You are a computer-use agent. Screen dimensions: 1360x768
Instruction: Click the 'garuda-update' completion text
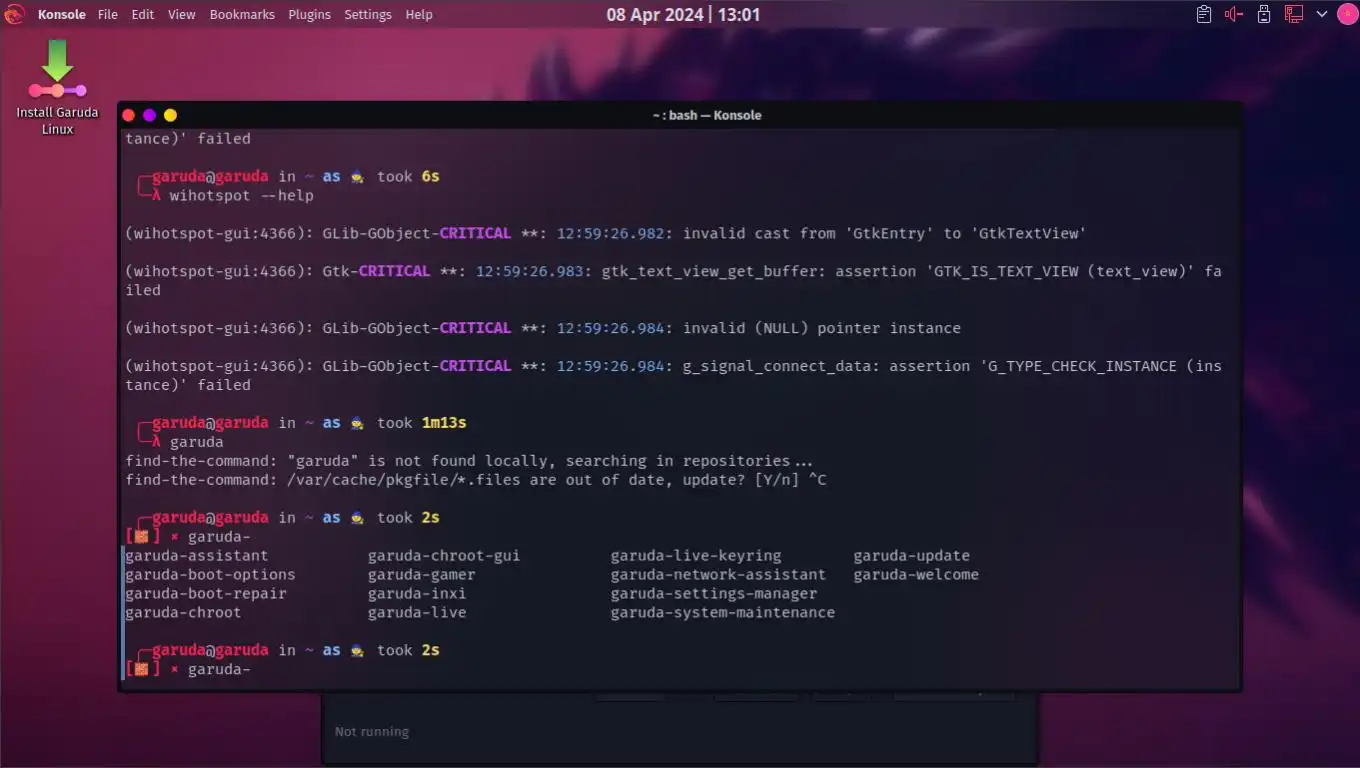click(912, 555)
